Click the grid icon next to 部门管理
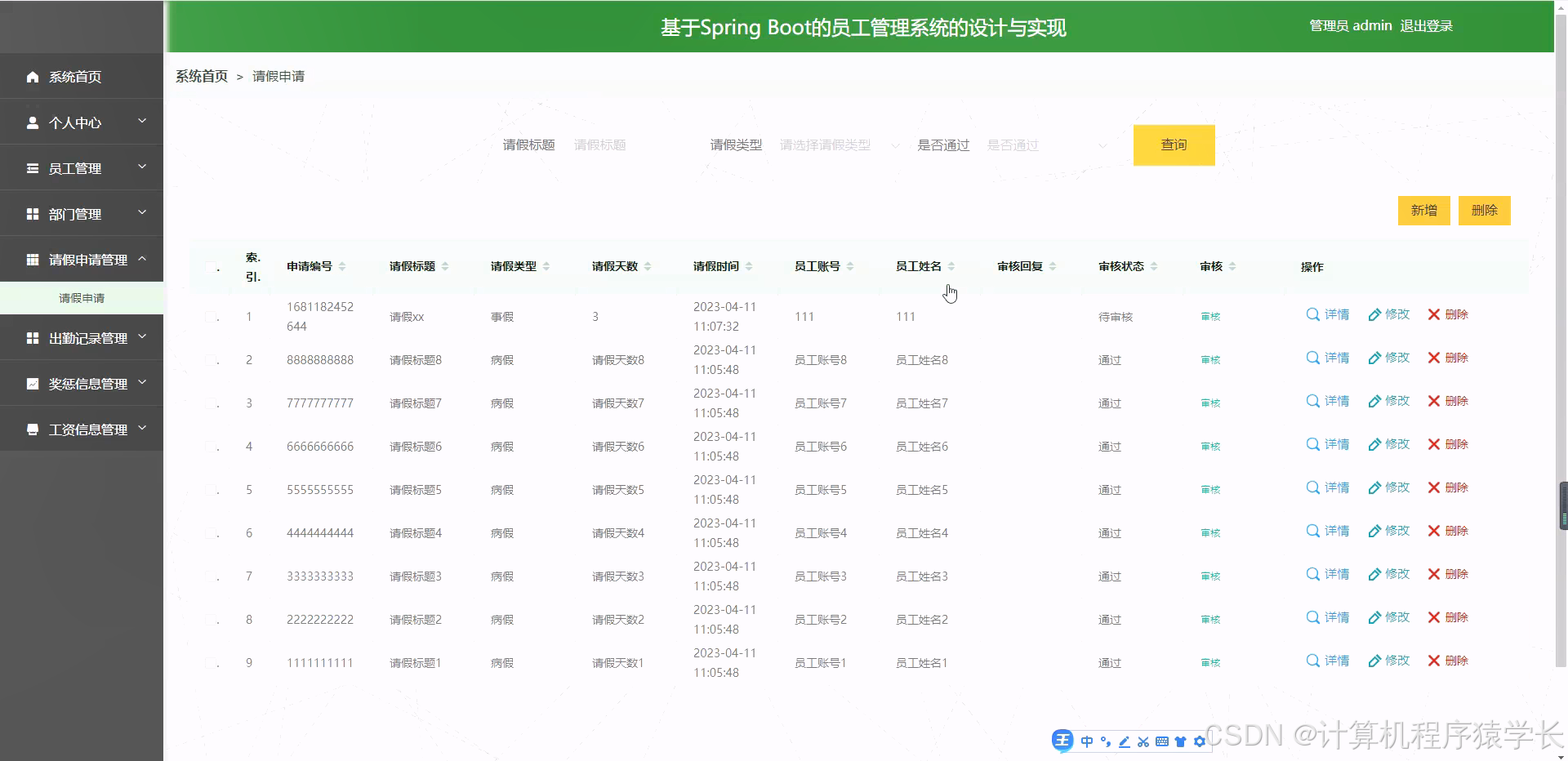The image size is (1568, 761). click(x=33, y=214)
